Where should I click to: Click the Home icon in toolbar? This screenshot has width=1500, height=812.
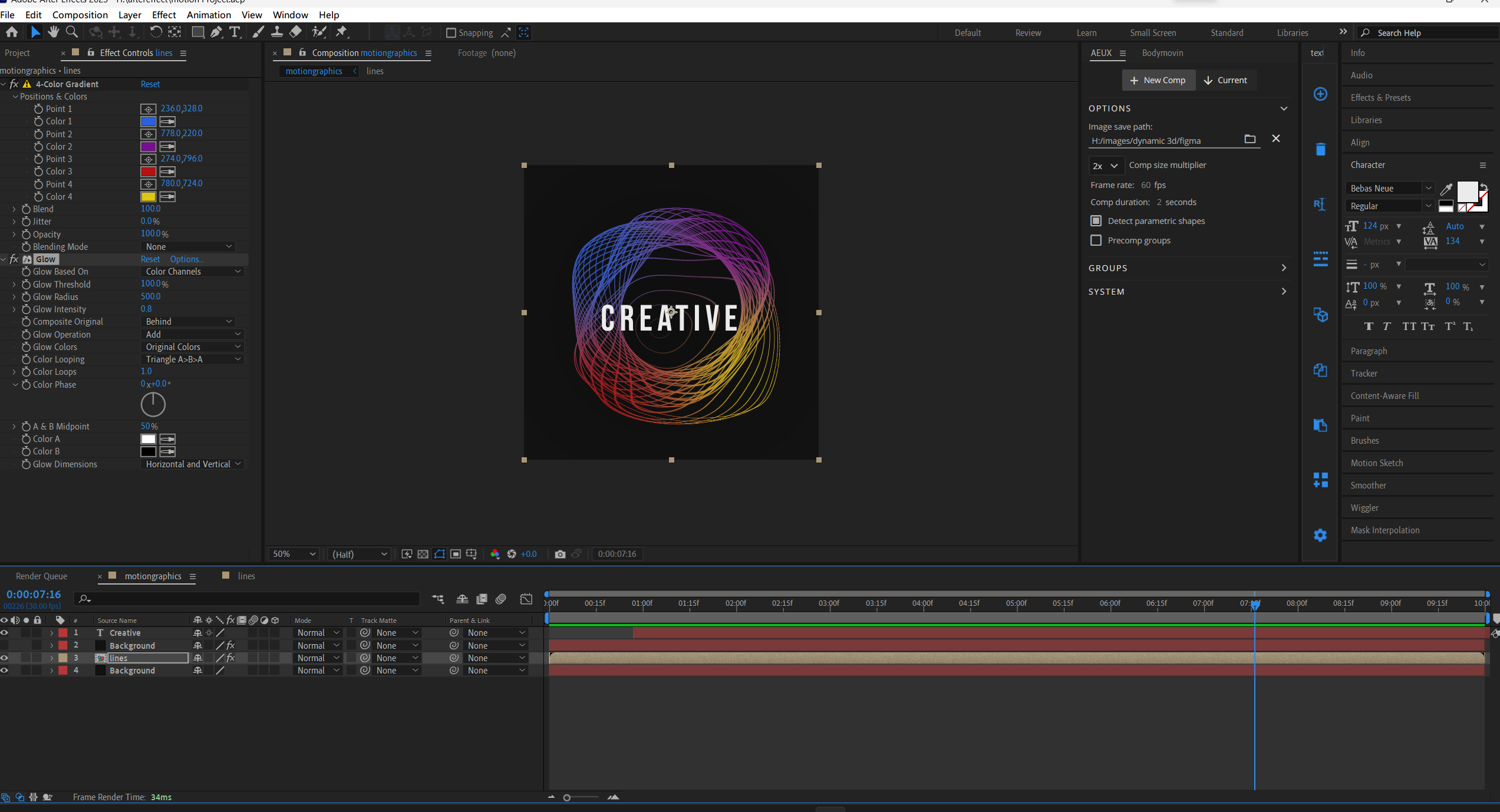point(12,32)
